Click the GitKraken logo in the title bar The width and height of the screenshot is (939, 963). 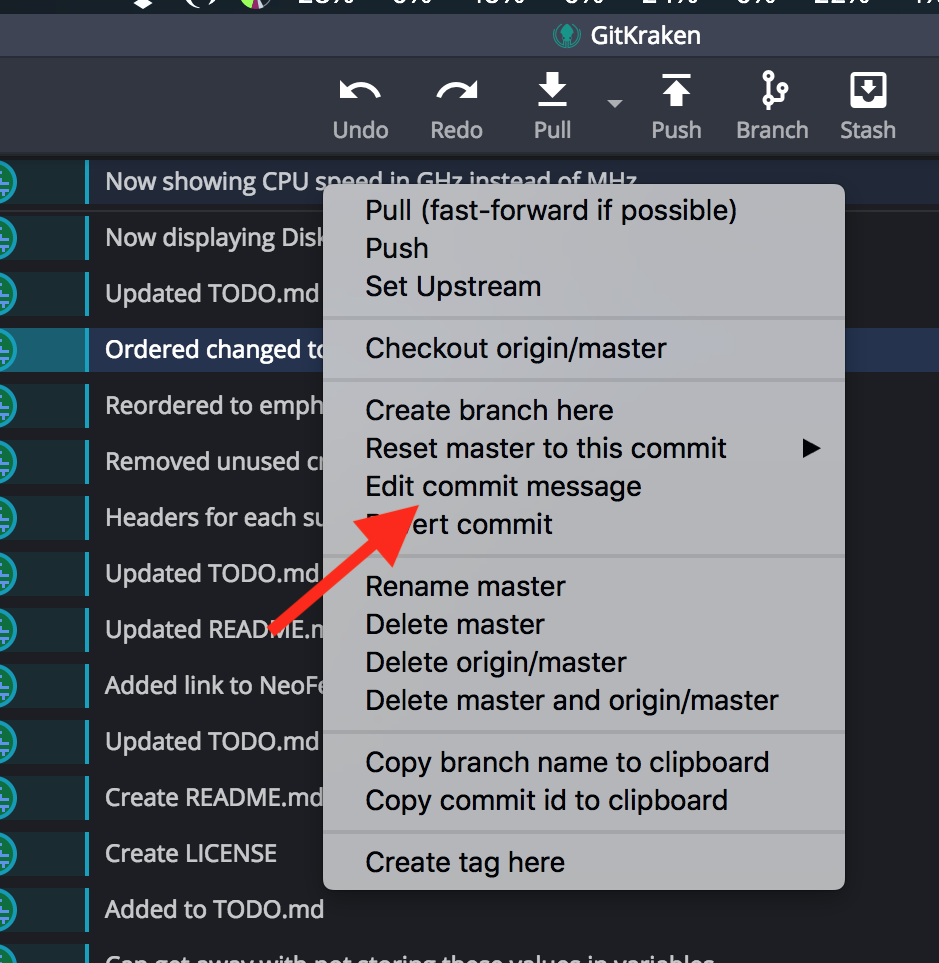[566, 35]
